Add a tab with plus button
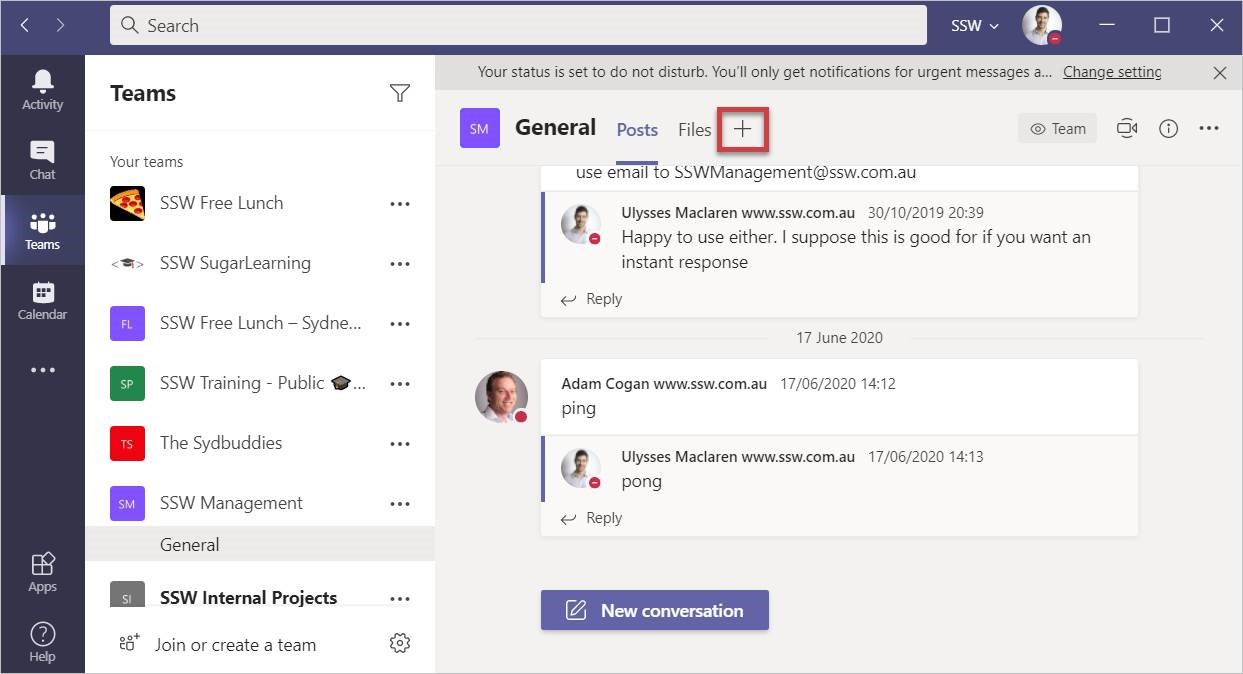 (742, 129)
